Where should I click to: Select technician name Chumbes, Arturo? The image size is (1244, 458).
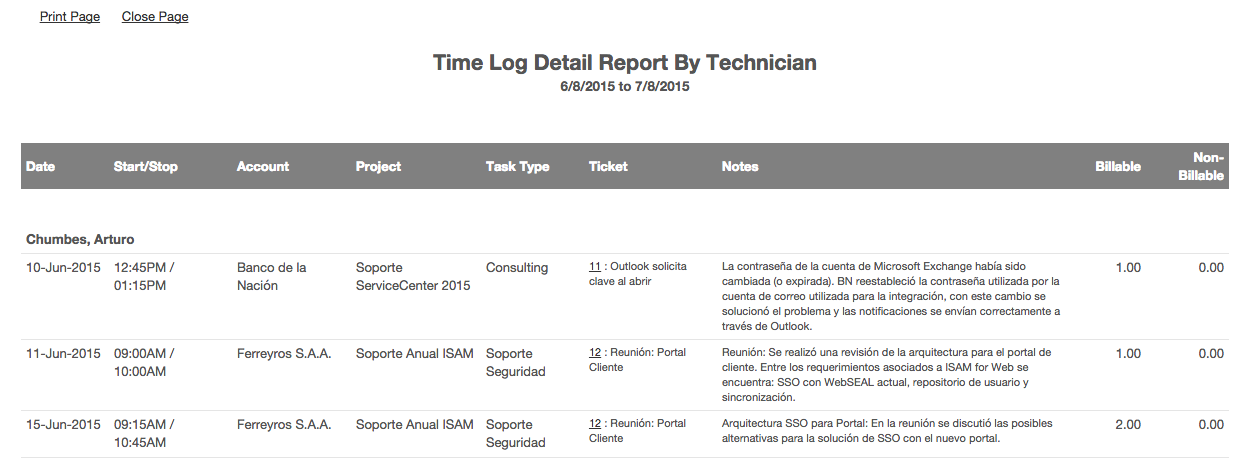coord(80,240)
